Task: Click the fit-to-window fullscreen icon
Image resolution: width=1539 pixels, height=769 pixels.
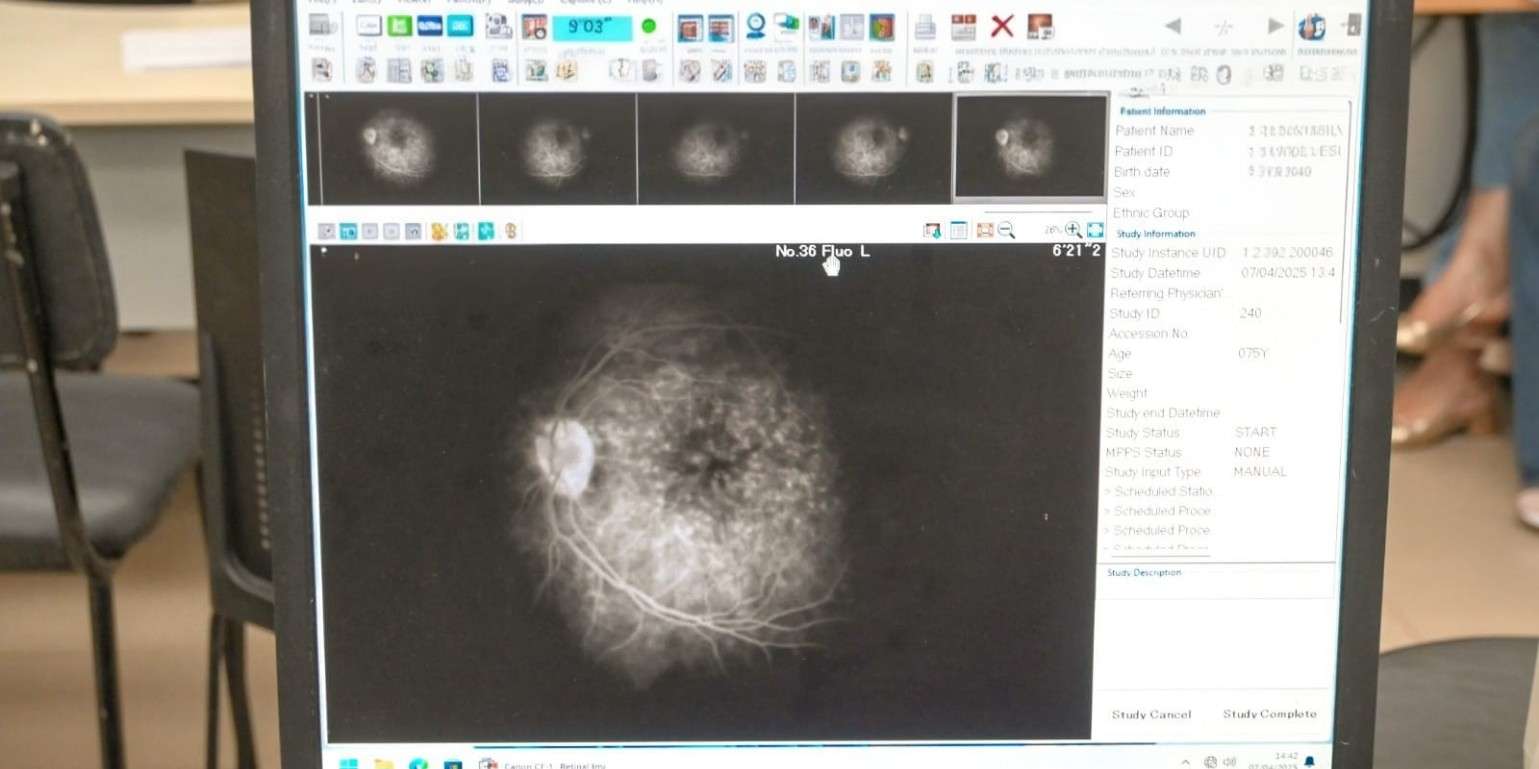Action: (x=1095, y=230)
